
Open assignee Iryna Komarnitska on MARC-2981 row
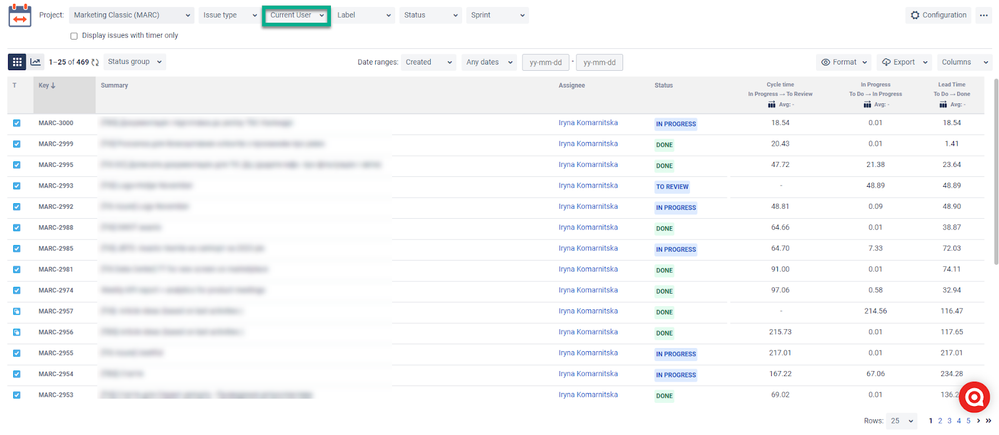588,269
